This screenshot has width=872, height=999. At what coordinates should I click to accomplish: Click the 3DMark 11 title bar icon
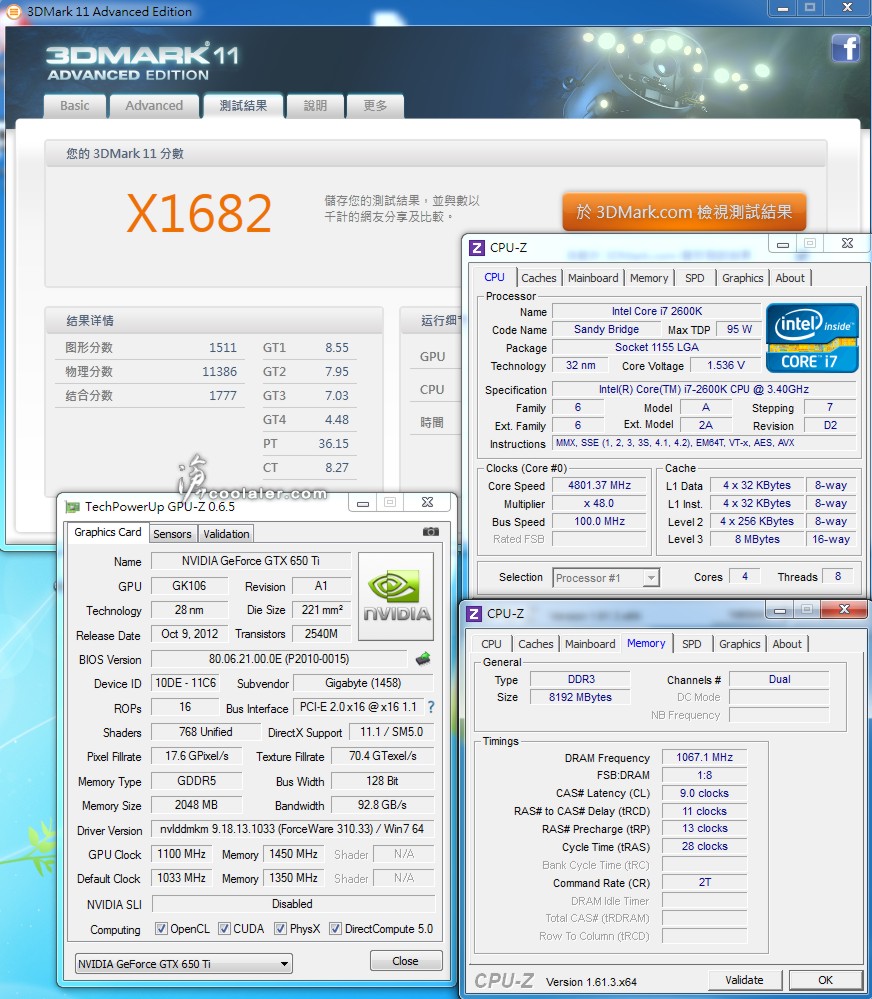[13, 11]
